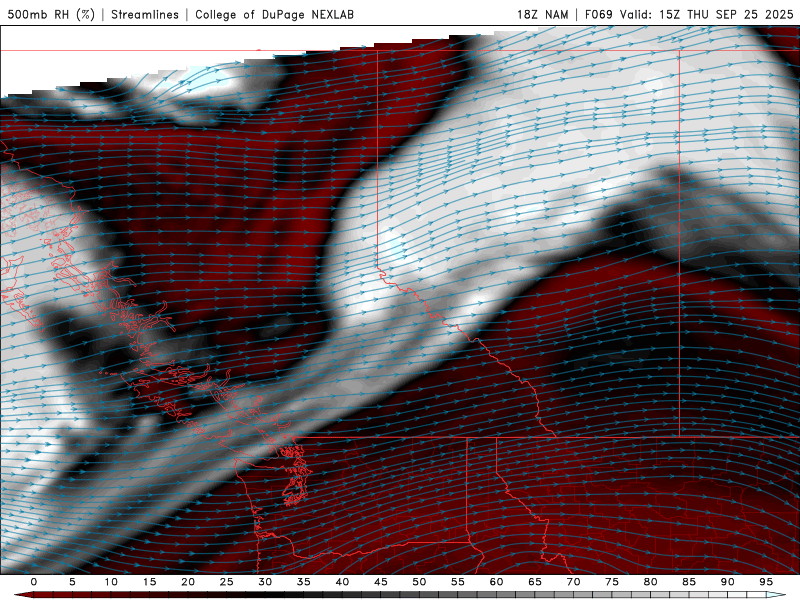Click the "95" colorbar label

click(x=766, y=582)
